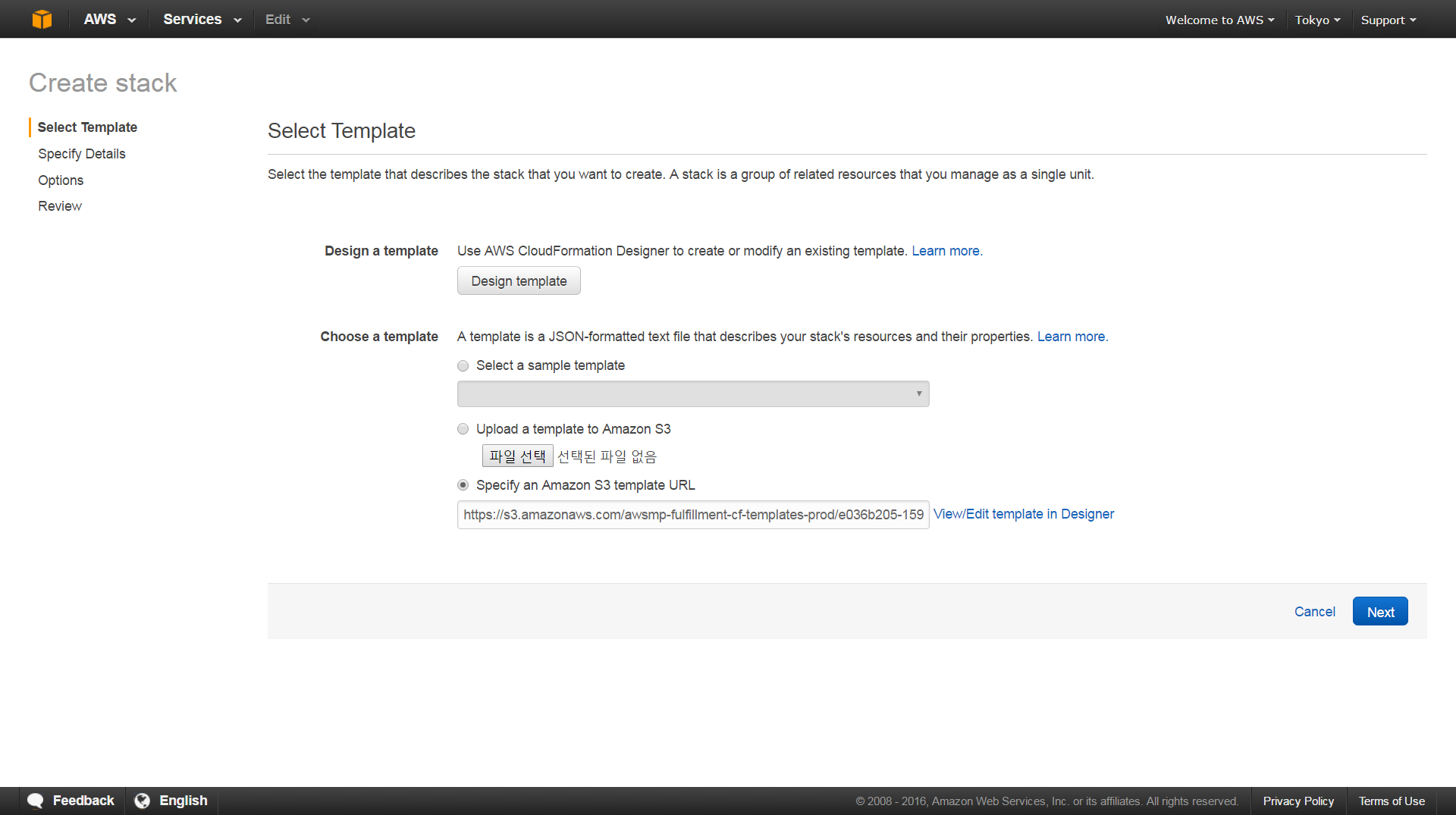The height and width of the screenshot is (815, 1456).
Task: Click the S3 template URL input field
Action: tap(693, 515)
